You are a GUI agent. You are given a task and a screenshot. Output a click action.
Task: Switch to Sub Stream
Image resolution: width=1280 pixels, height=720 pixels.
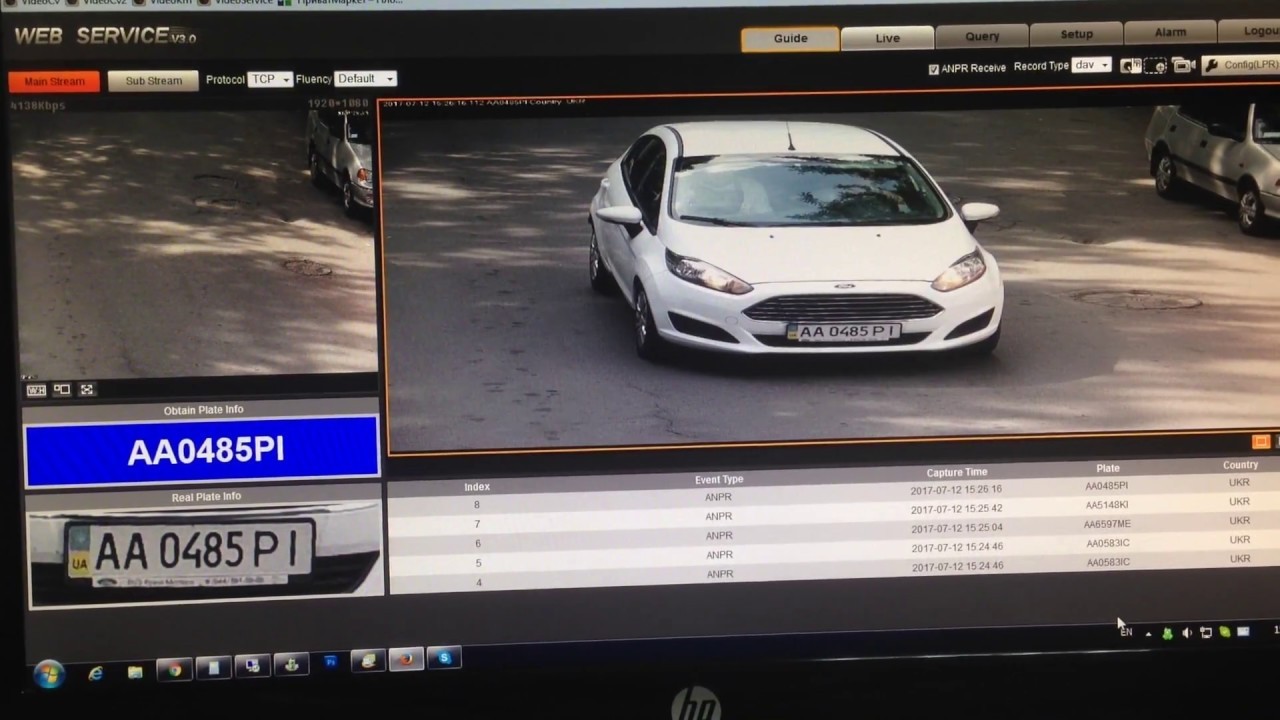click(153, 81)
